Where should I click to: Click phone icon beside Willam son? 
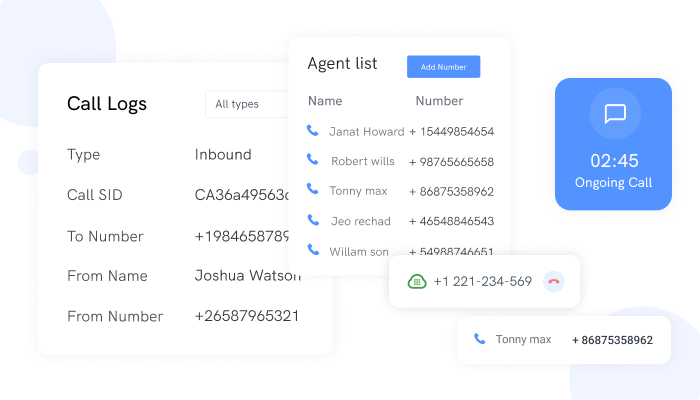[313, 250]
